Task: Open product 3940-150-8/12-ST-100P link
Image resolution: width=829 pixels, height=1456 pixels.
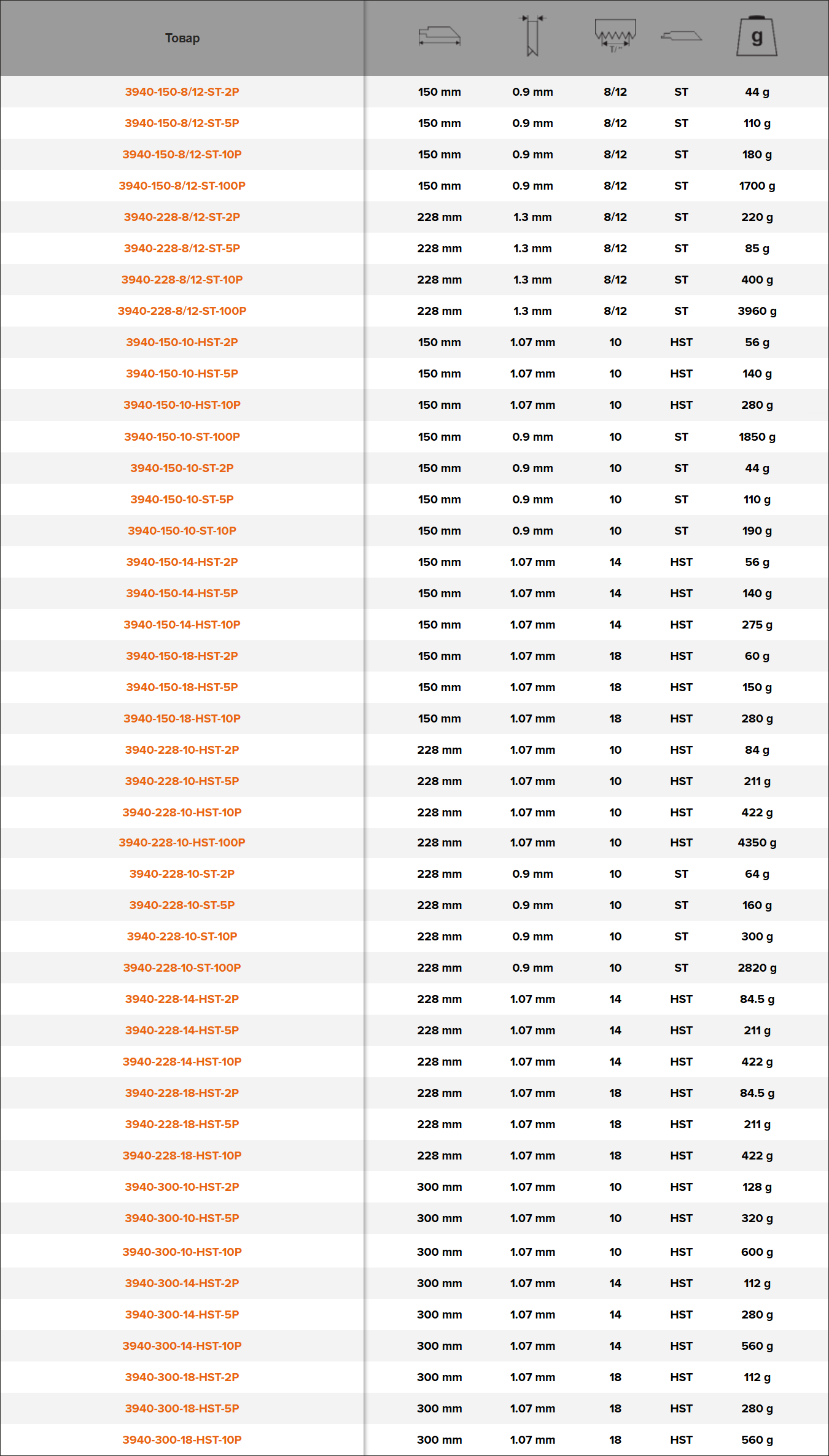Action: click(x=182, y=186)
